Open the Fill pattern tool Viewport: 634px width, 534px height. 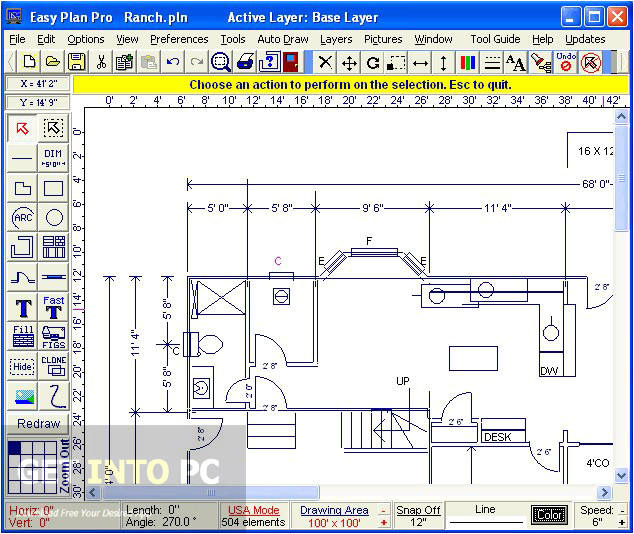[x=22, y=336]
